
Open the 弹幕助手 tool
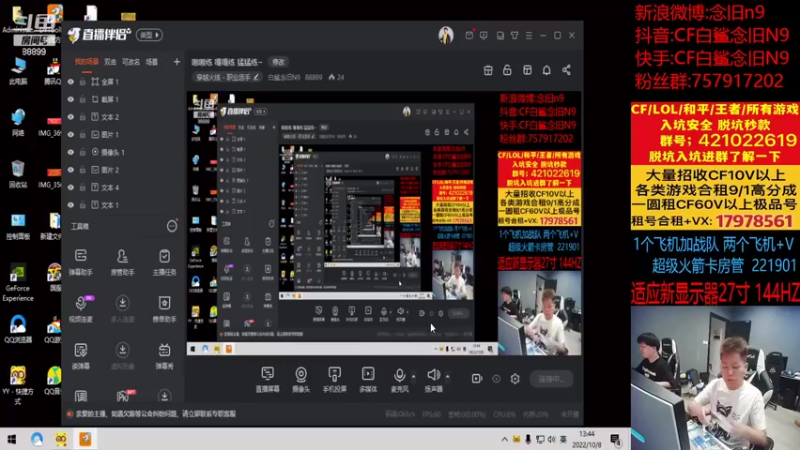tap(81, 262)
